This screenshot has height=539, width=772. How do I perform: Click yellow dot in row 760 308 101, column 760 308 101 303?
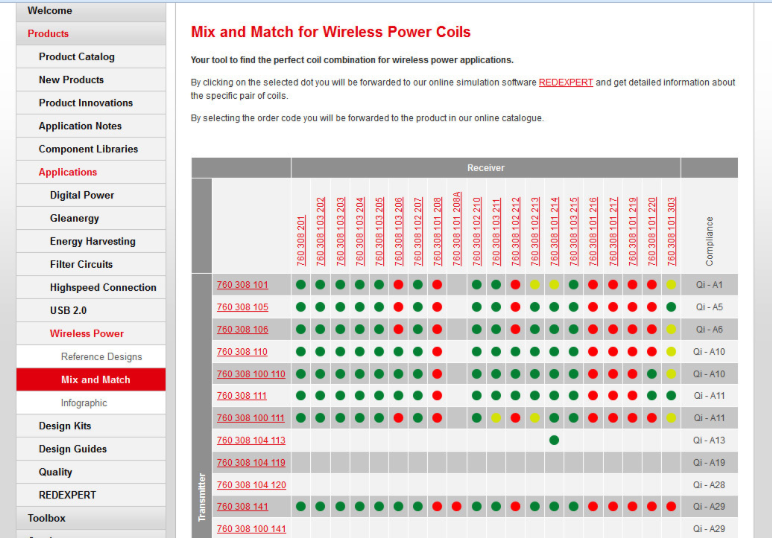pyautogui.click(x=671, y=285)
